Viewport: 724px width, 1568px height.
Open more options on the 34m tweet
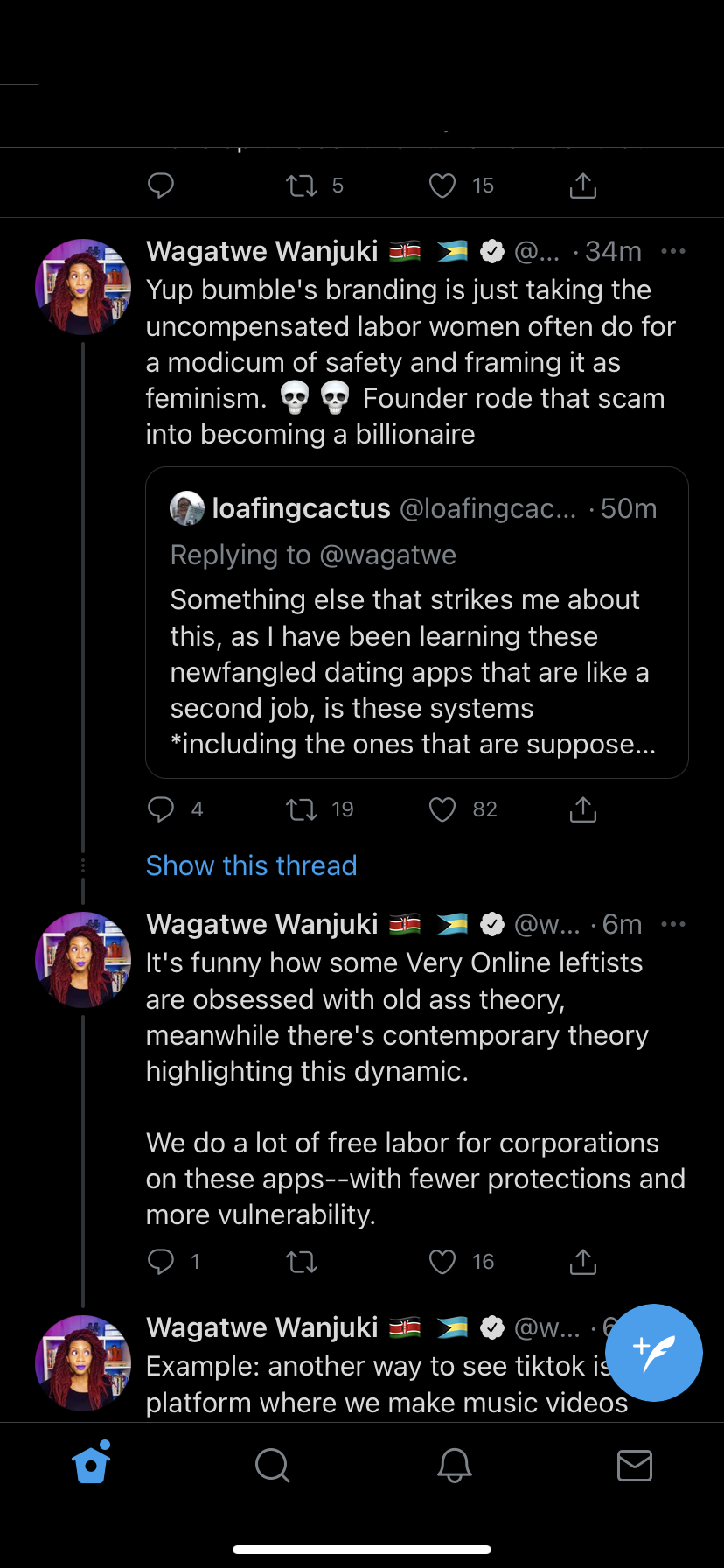pyautogui.click(x=673, y=252)
